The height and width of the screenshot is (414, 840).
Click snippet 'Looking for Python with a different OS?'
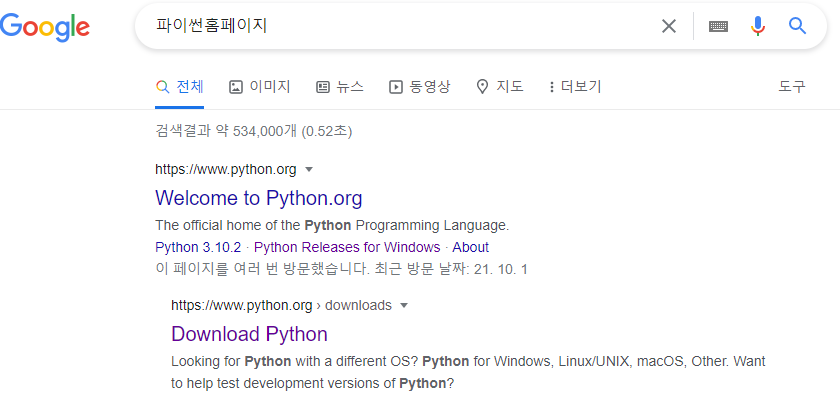(295, 362)
